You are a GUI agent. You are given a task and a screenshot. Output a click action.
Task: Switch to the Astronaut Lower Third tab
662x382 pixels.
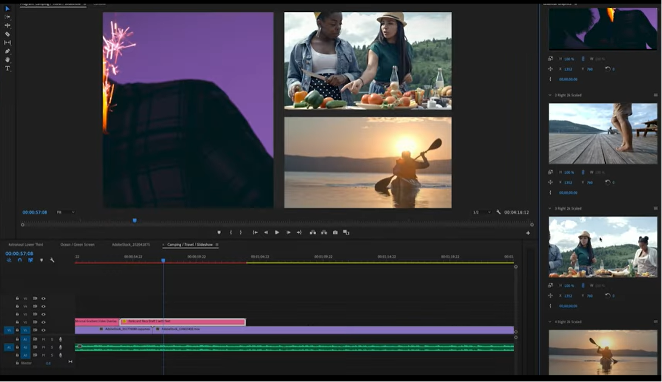click(x=26, y=244)
